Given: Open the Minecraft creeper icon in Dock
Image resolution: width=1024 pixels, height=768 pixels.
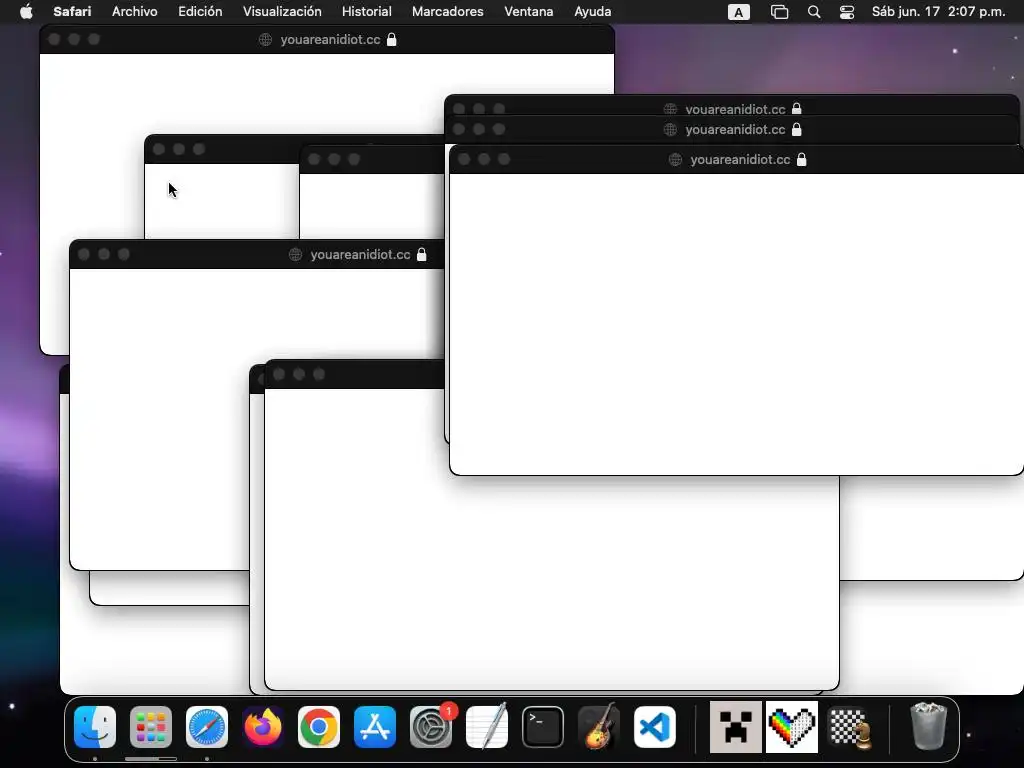Looking at the screenshot, I should click(x=736, y=727).
